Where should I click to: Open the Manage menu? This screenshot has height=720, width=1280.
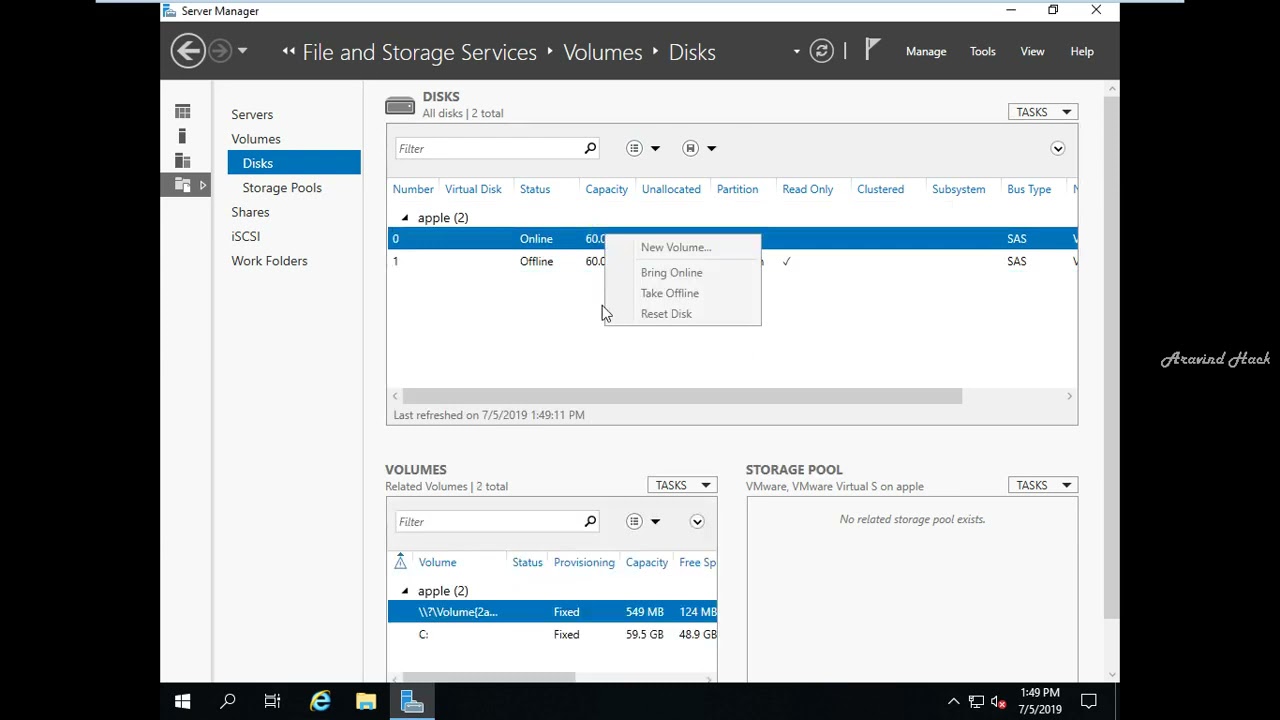point(926,51)
